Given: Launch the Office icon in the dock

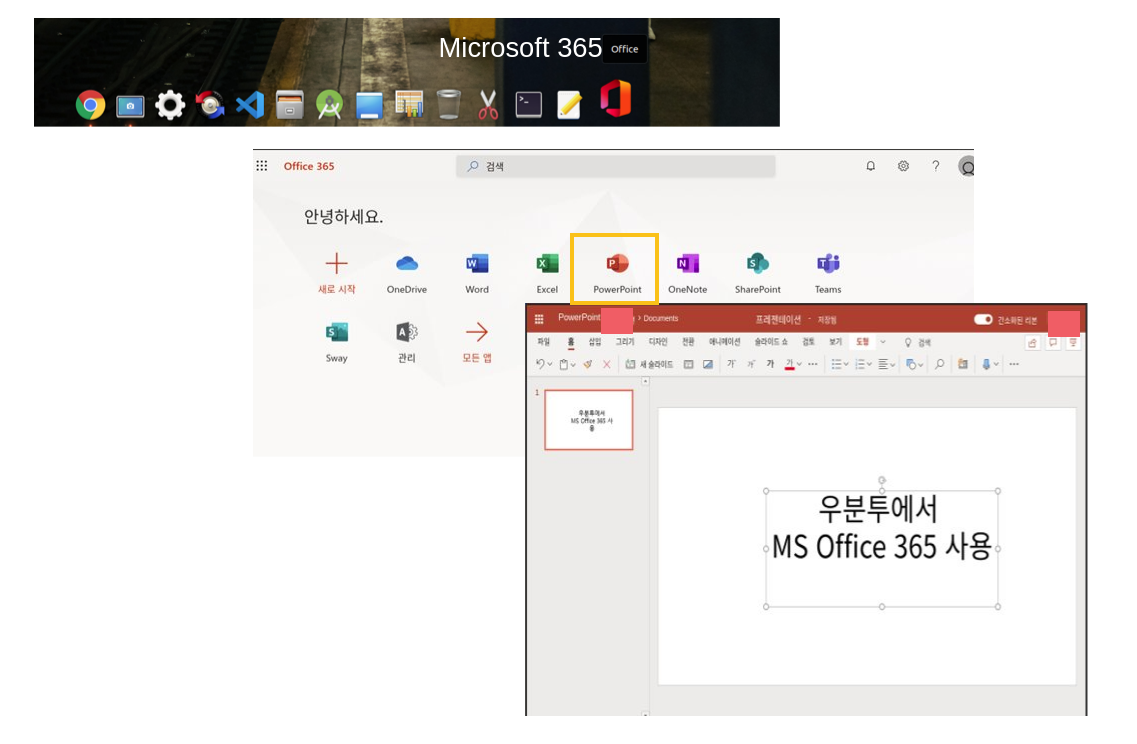Looking at the screenshot, I should [x=616, y=99].
